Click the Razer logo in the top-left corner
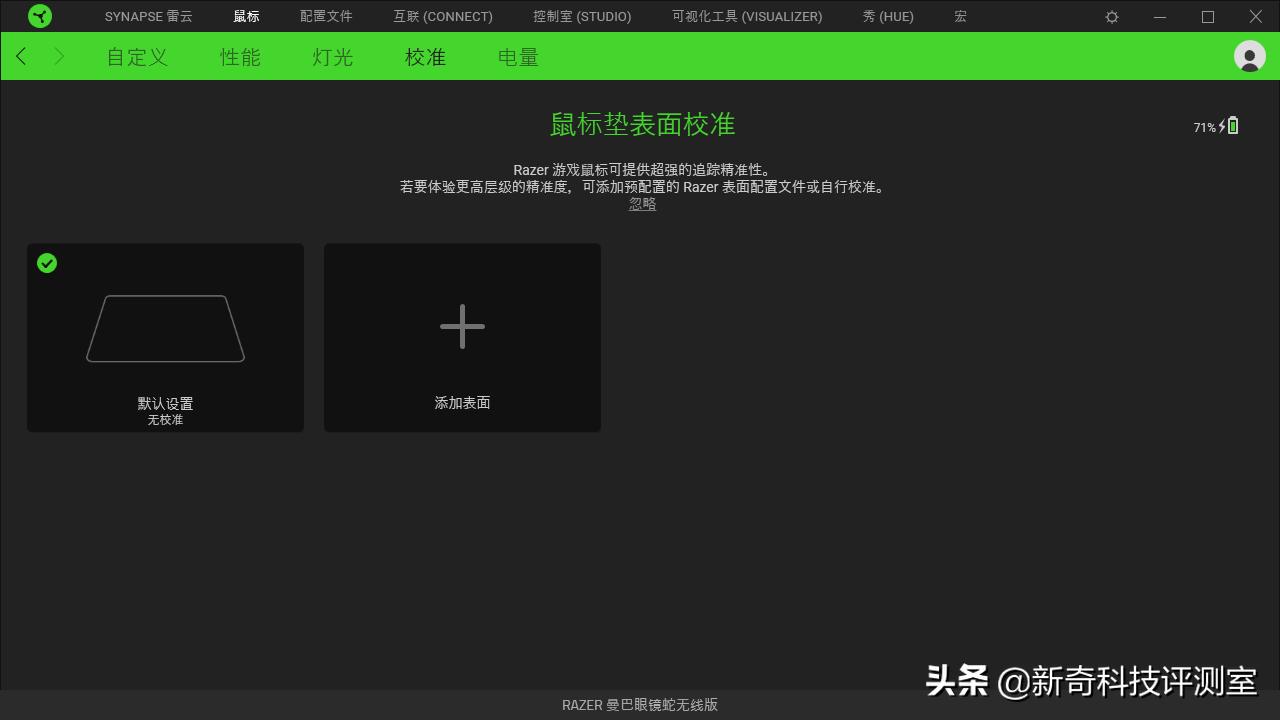1280x720 pixels. tap(40, 16)
